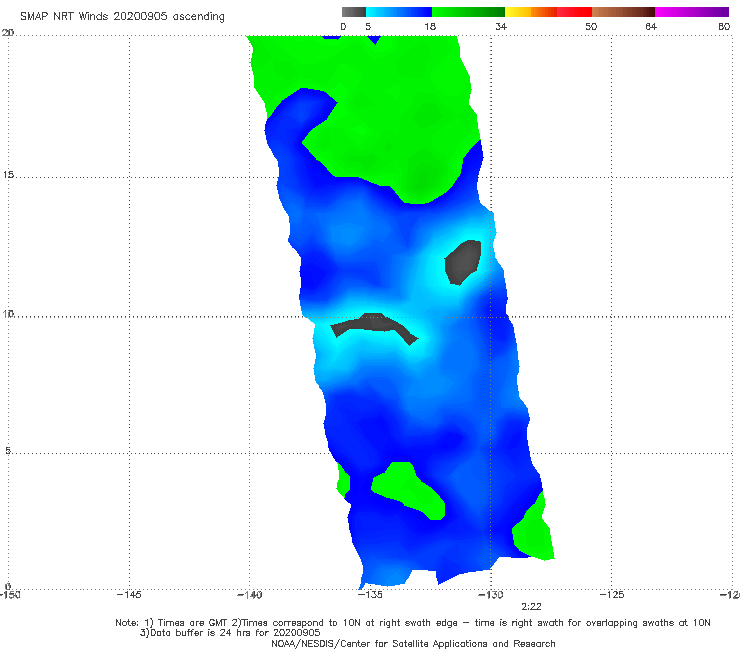The height and width of the screenshot is (650, 740).
Task: Click the "NOAA/NESDIS/Center for Satellite Applications" credit line
Action: [x=413, y=644]
